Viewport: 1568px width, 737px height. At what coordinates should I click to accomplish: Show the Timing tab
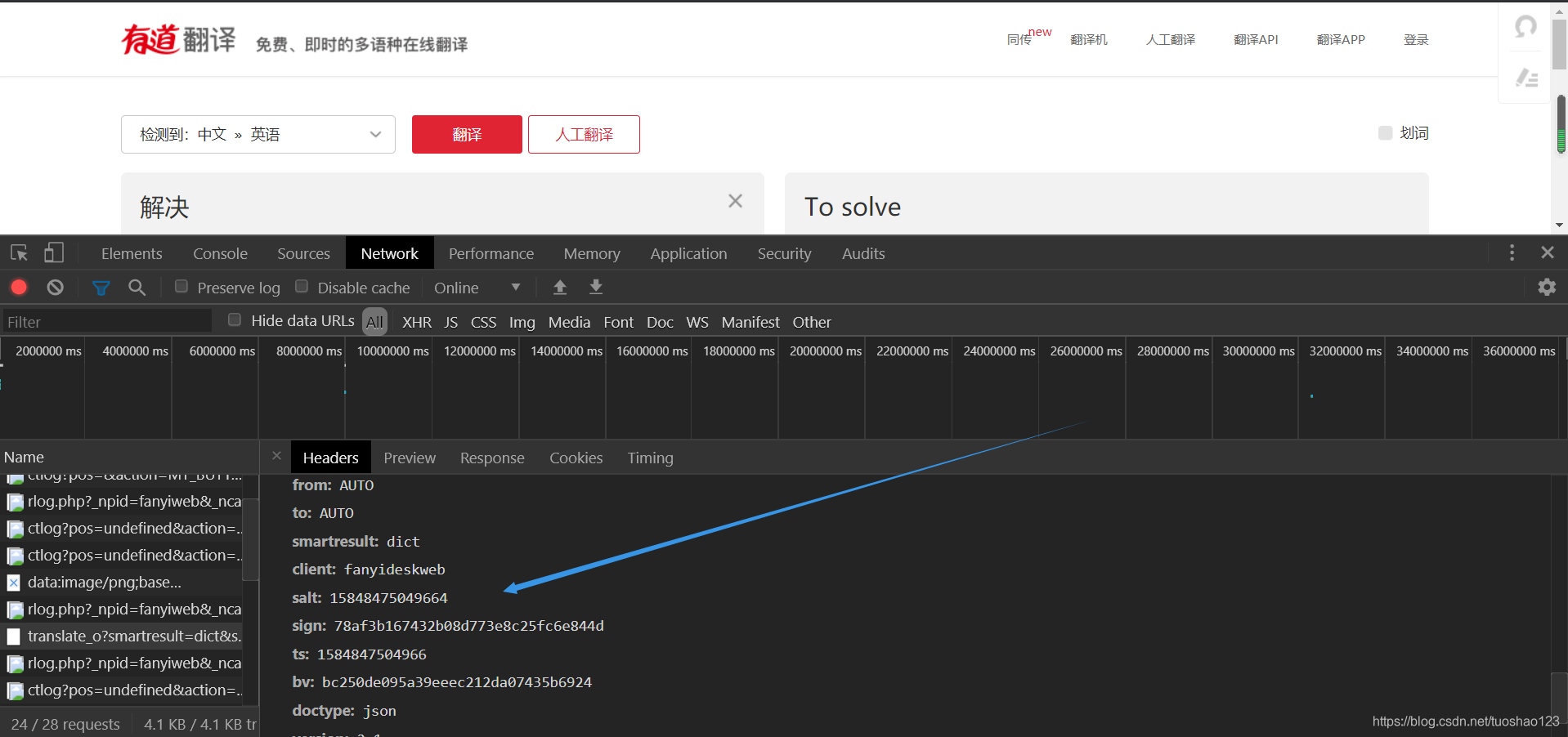click(x=650, y=458)
